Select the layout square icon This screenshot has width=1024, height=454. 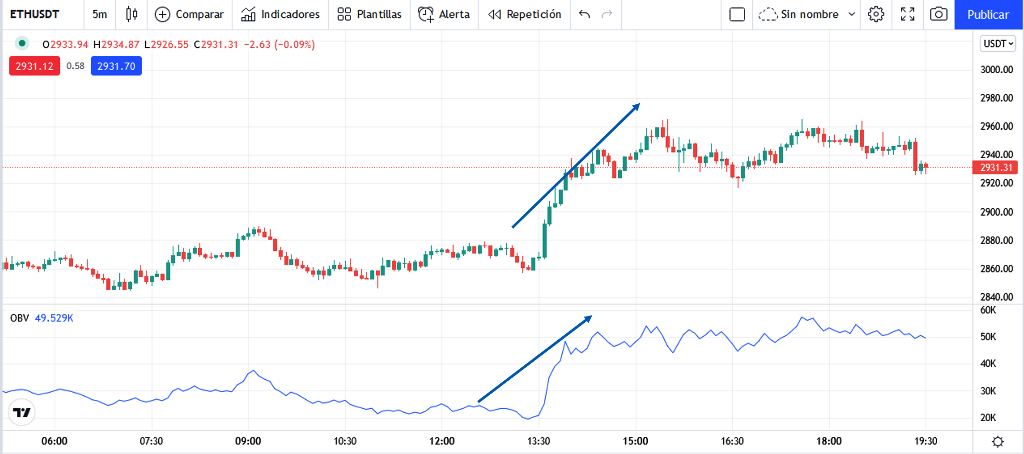coord(737,14)
